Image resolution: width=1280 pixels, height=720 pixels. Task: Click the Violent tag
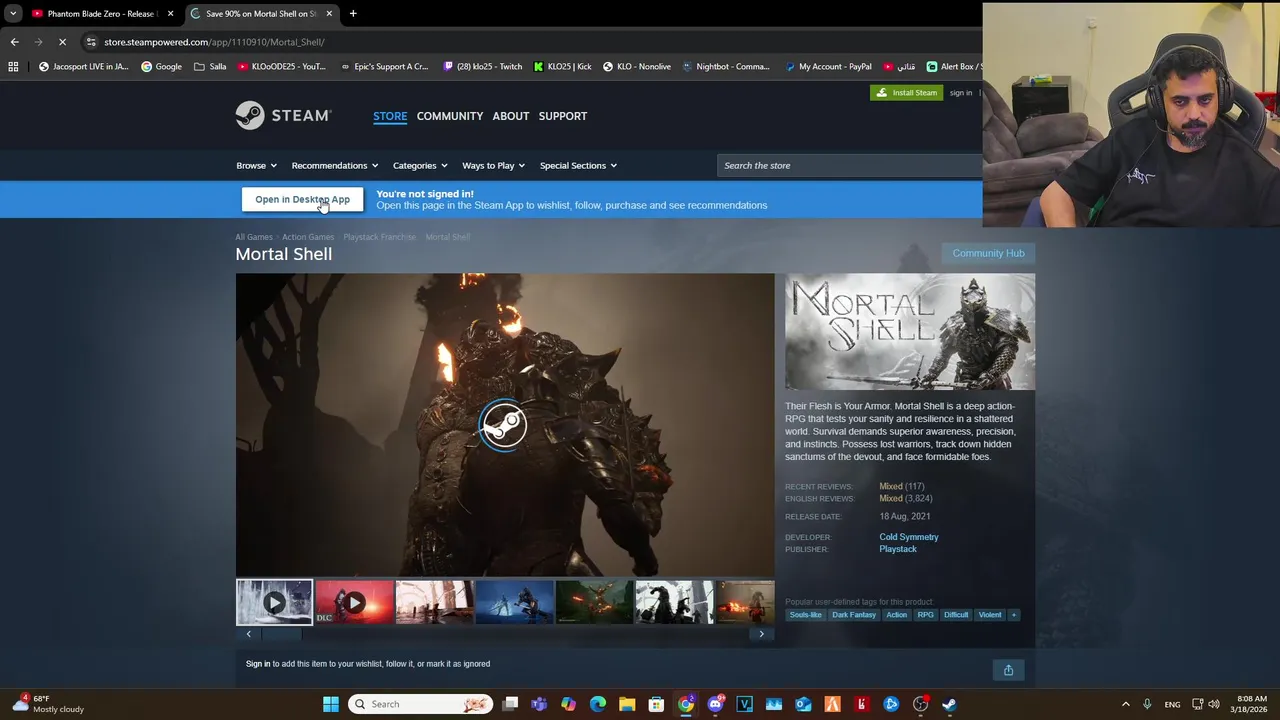click(x=990, y=615)
